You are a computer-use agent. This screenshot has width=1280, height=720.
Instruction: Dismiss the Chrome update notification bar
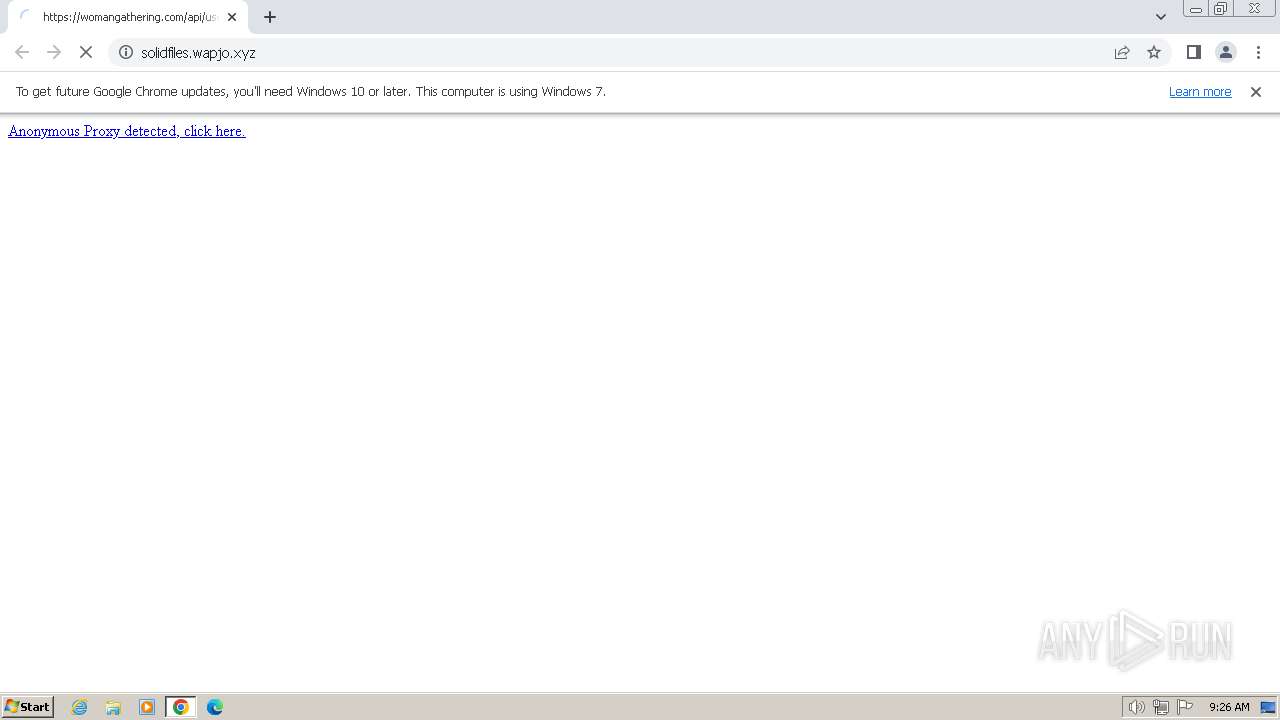[1256, 91]
